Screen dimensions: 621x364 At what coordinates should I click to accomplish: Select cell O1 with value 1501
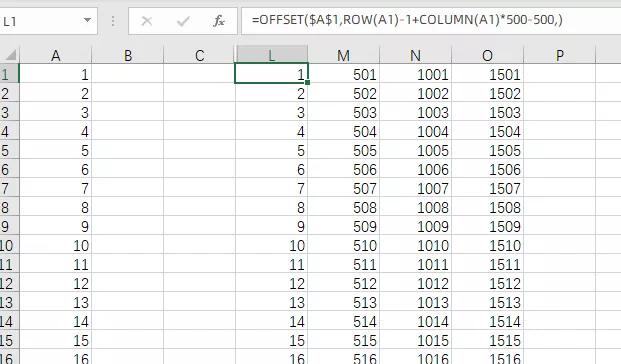point(488,74)
